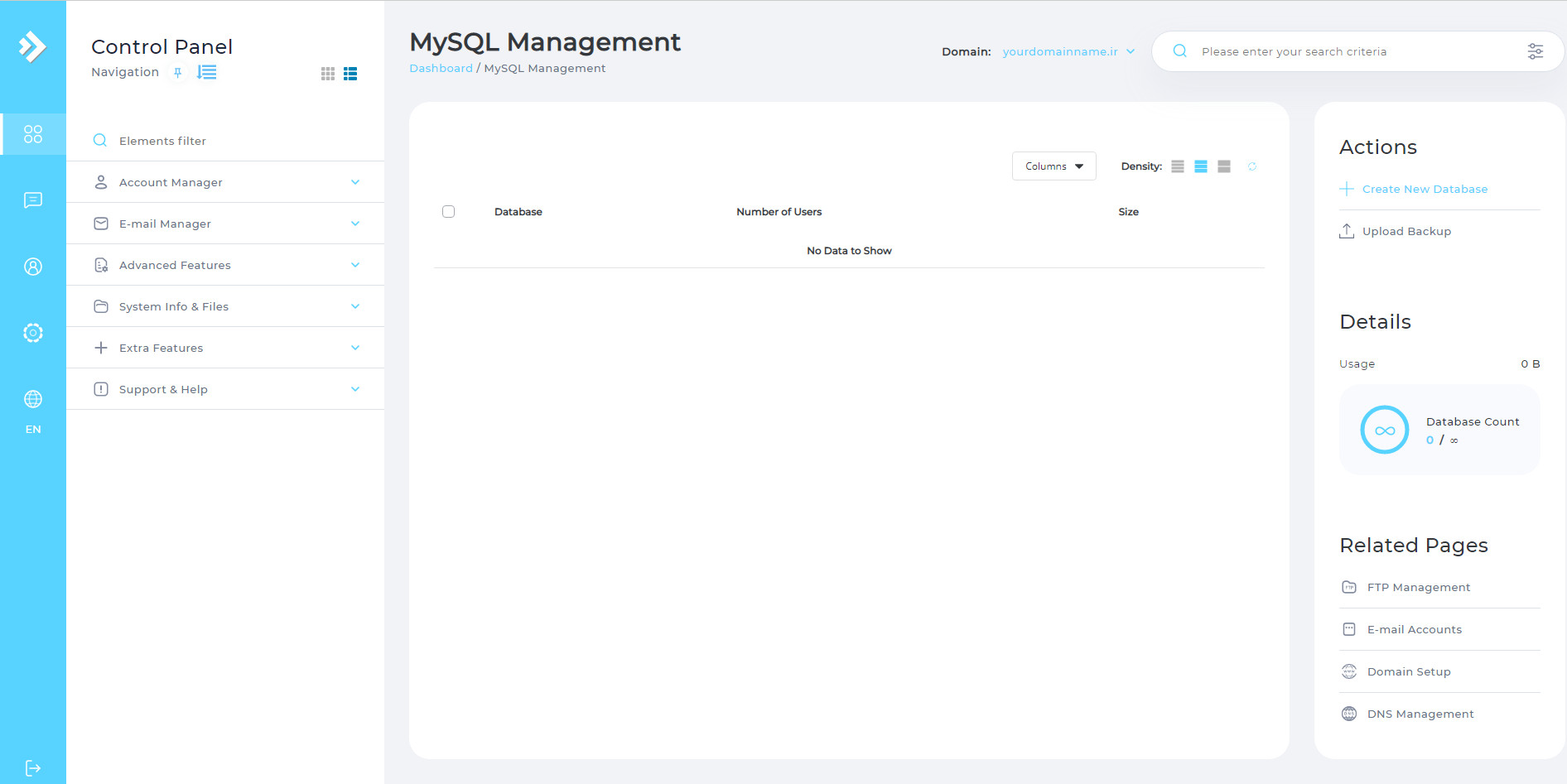This screenshot has height=784, width=1567.
Task: Click Upload Backup action
Action: pyautogui.click(x=1406, y=231)
